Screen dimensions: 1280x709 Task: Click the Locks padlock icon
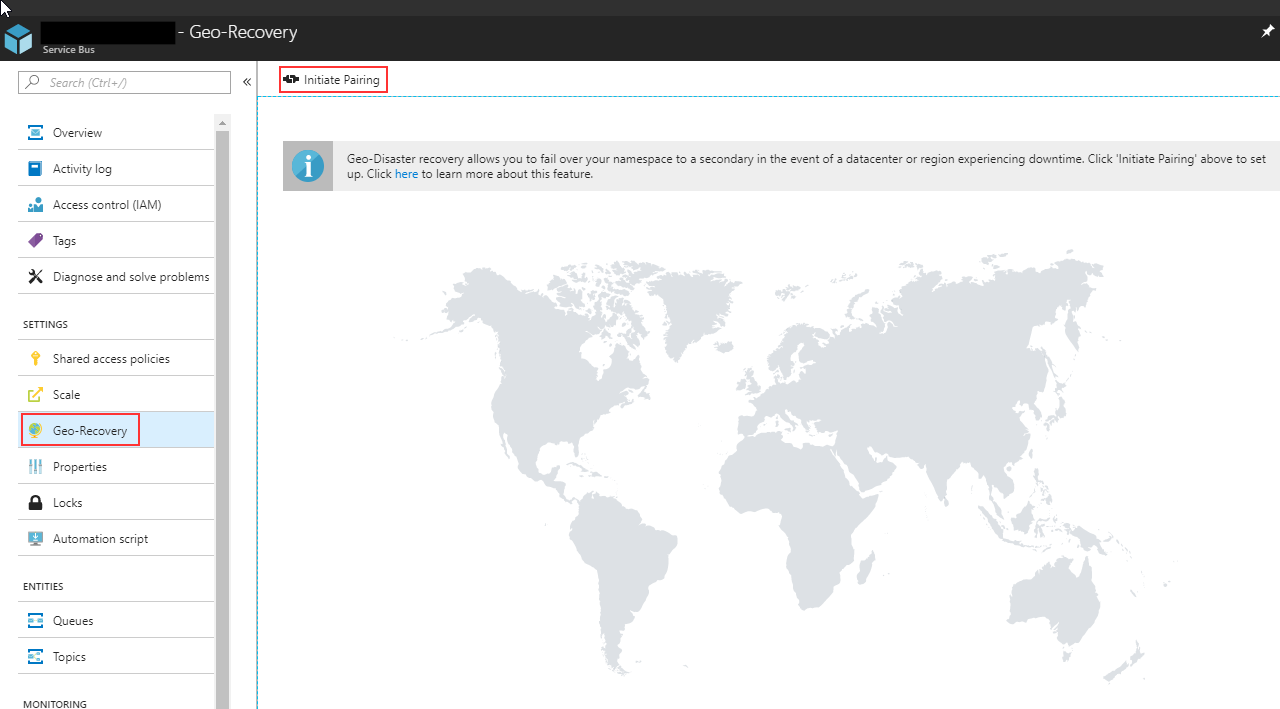click(x=35, y=502)
